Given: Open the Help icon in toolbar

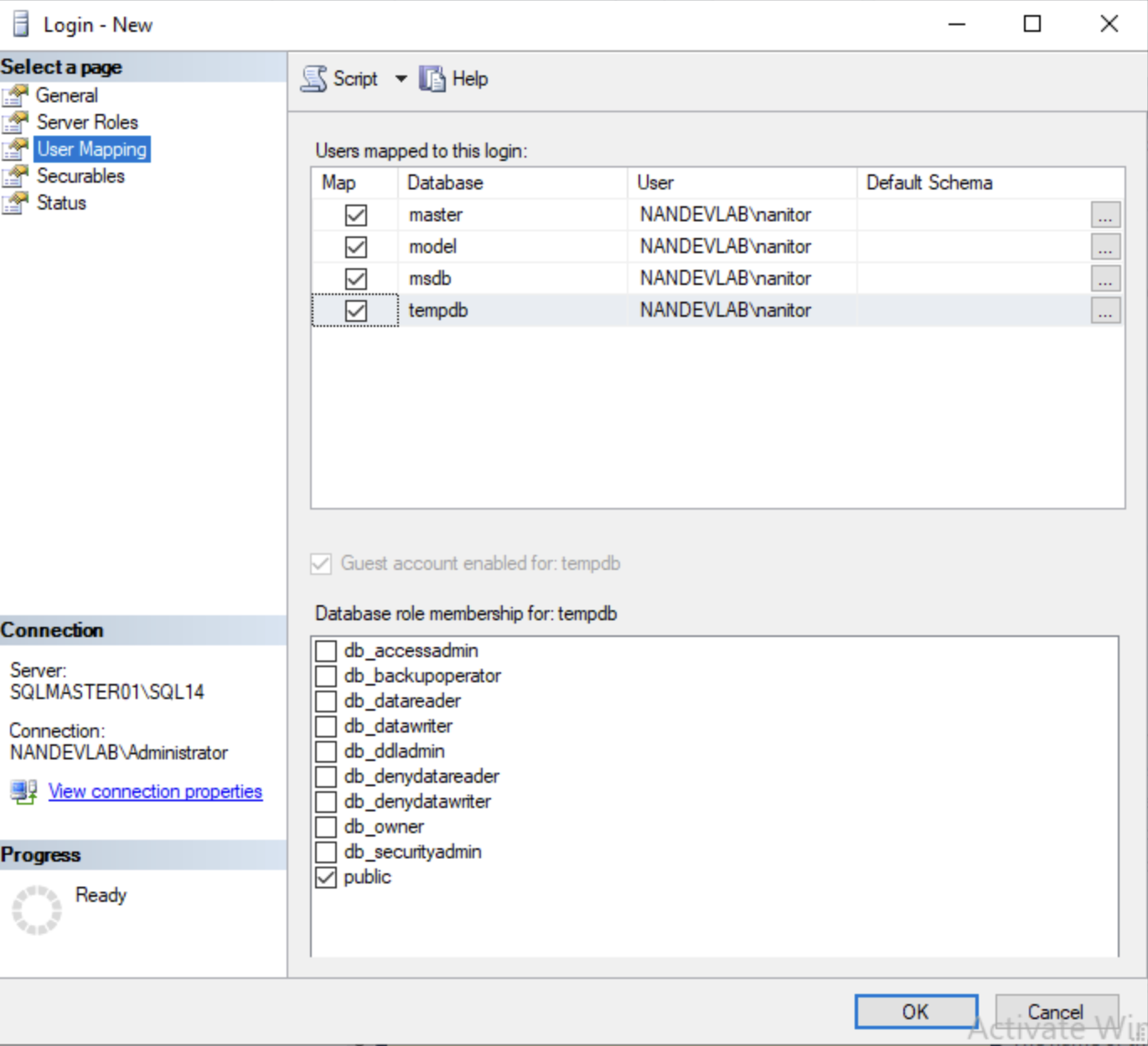Looking at the screenshot, I should click(432, 79).
